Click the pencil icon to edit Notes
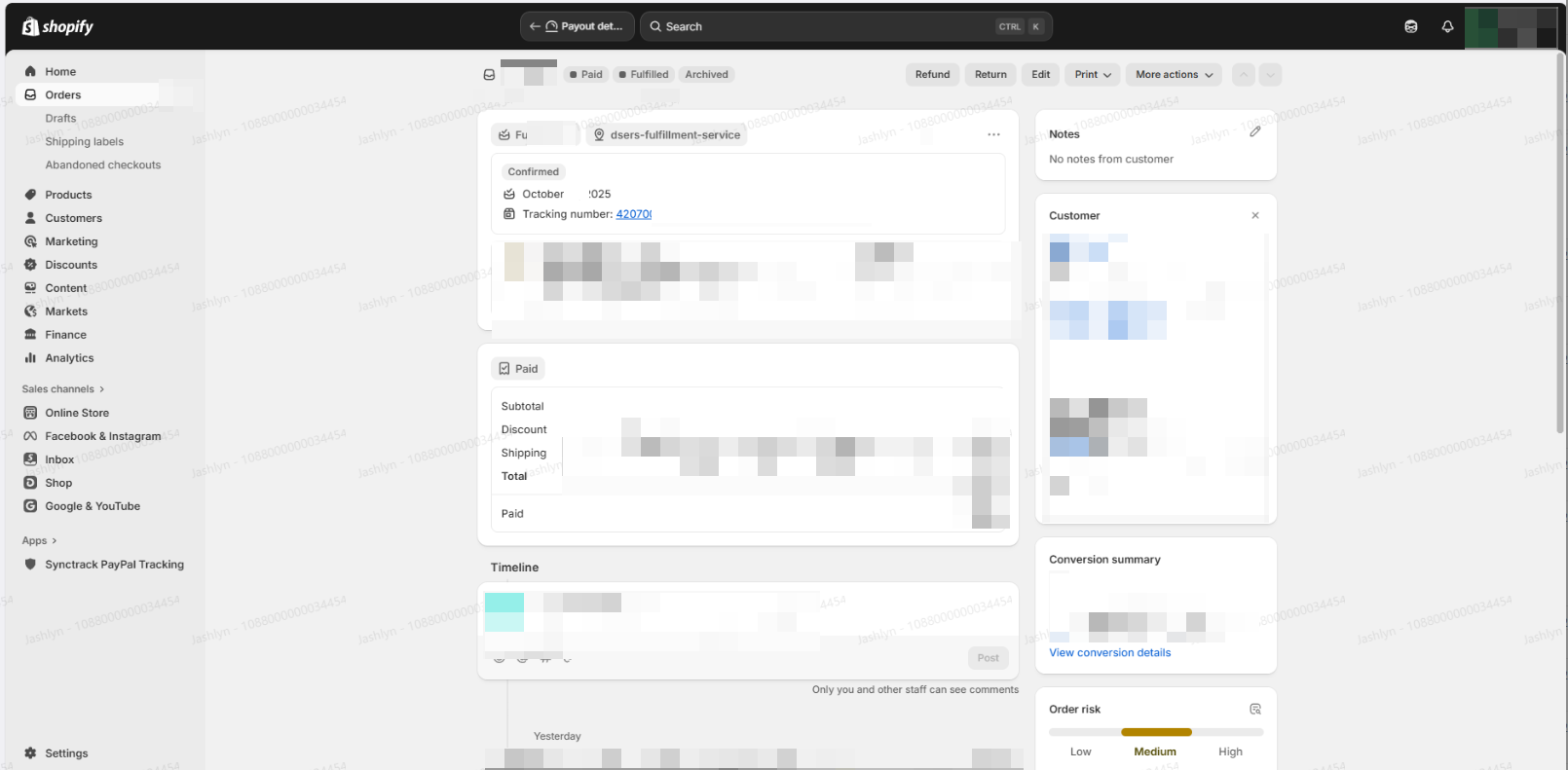This screenshot has height=770, width=1568. pos(1255,131)
